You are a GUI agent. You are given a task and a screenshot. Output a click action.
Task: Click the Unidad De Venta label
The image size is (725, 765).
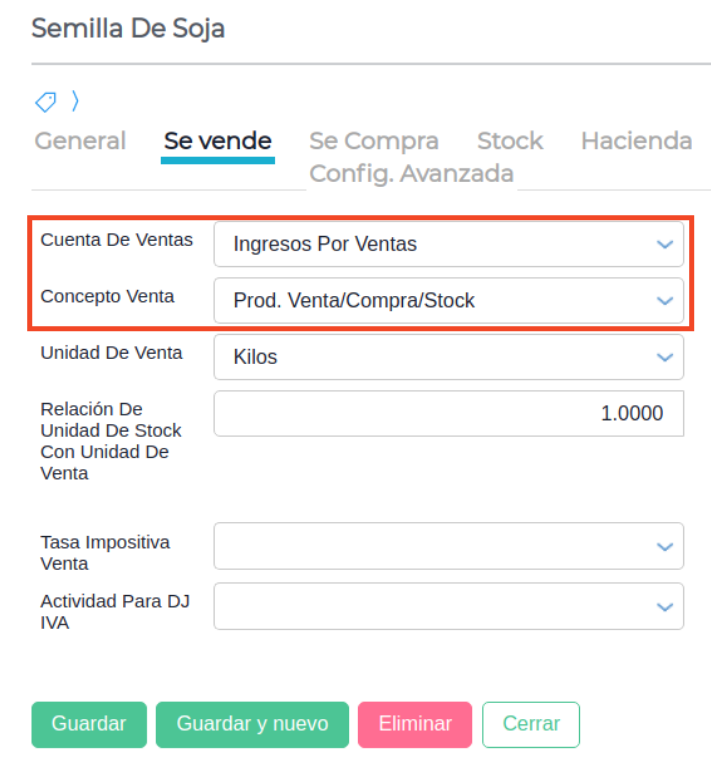click(111, 352)
